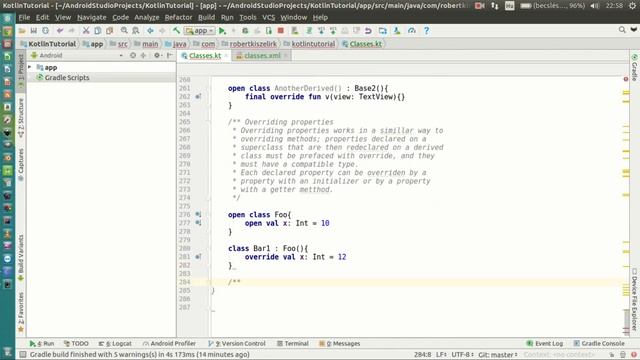Open the project panel settings gear
The width and height of the screenshot is (640, 360).
tap(157, 55)
